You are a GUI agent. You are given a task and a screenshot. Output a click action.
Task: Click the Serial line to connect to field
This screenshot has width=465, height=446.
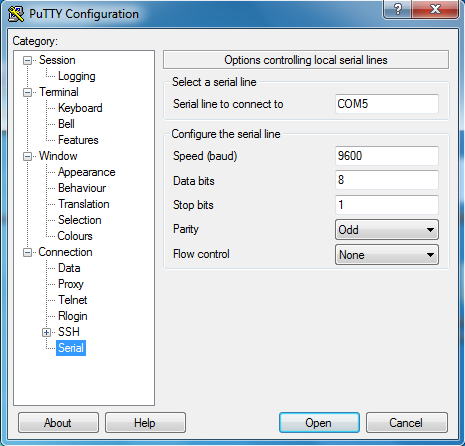pos(387,104)
